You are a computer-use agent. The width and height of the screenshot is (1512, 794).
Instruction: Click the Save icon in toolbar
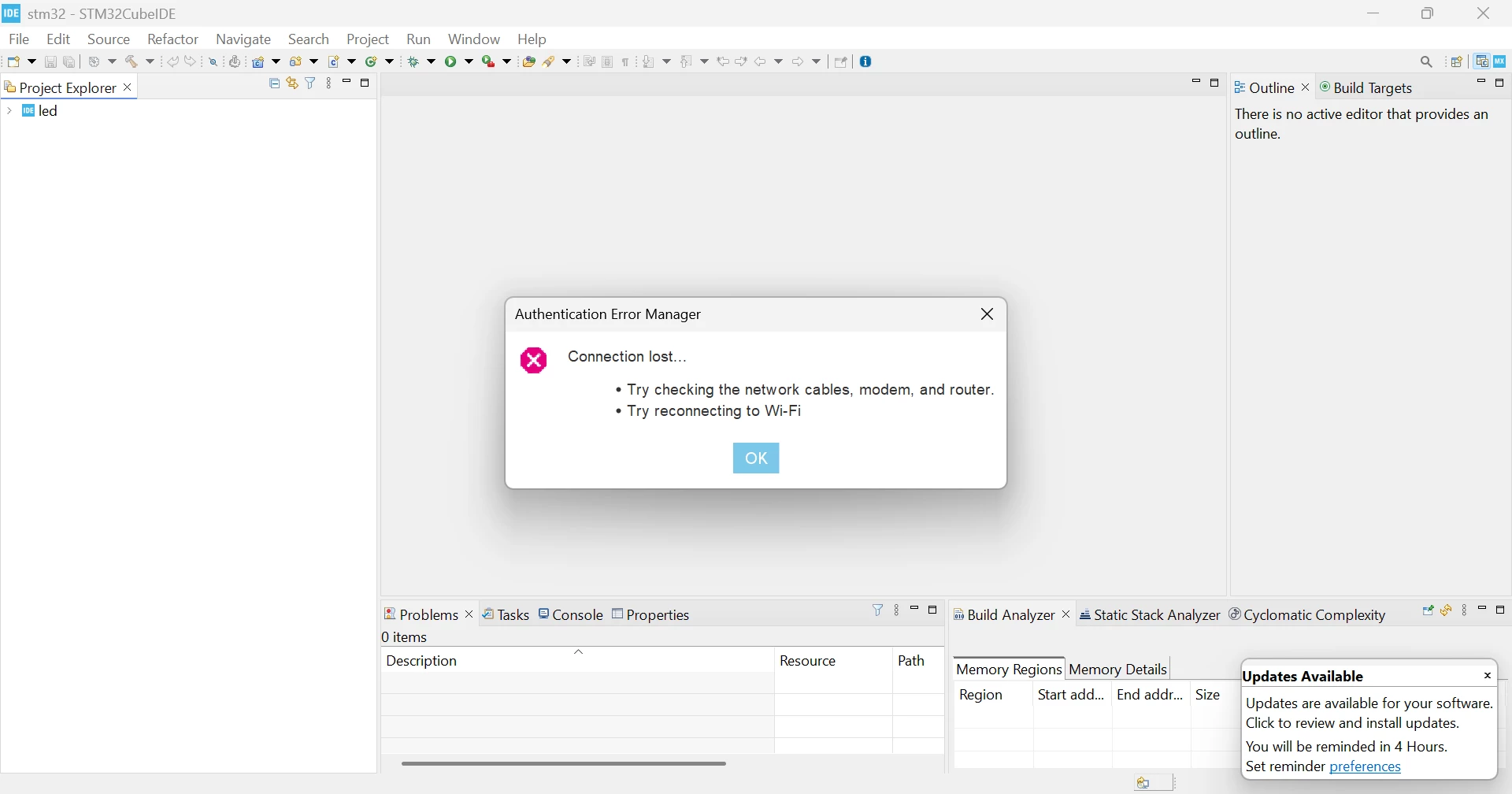(50, 62)
